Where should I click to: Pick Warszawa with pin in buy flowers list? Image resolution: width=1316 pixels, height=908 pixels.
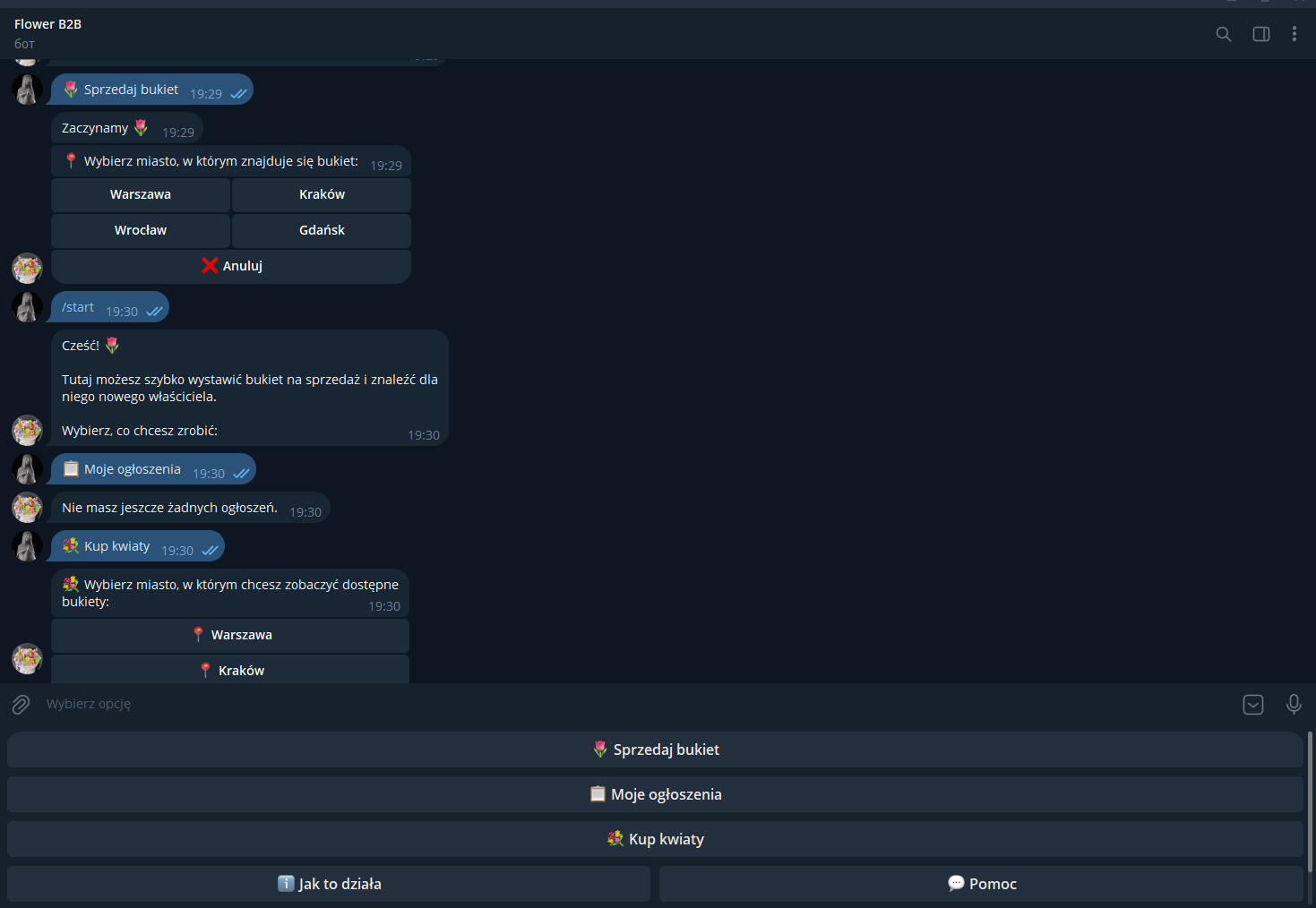click(x=230, y=635)
